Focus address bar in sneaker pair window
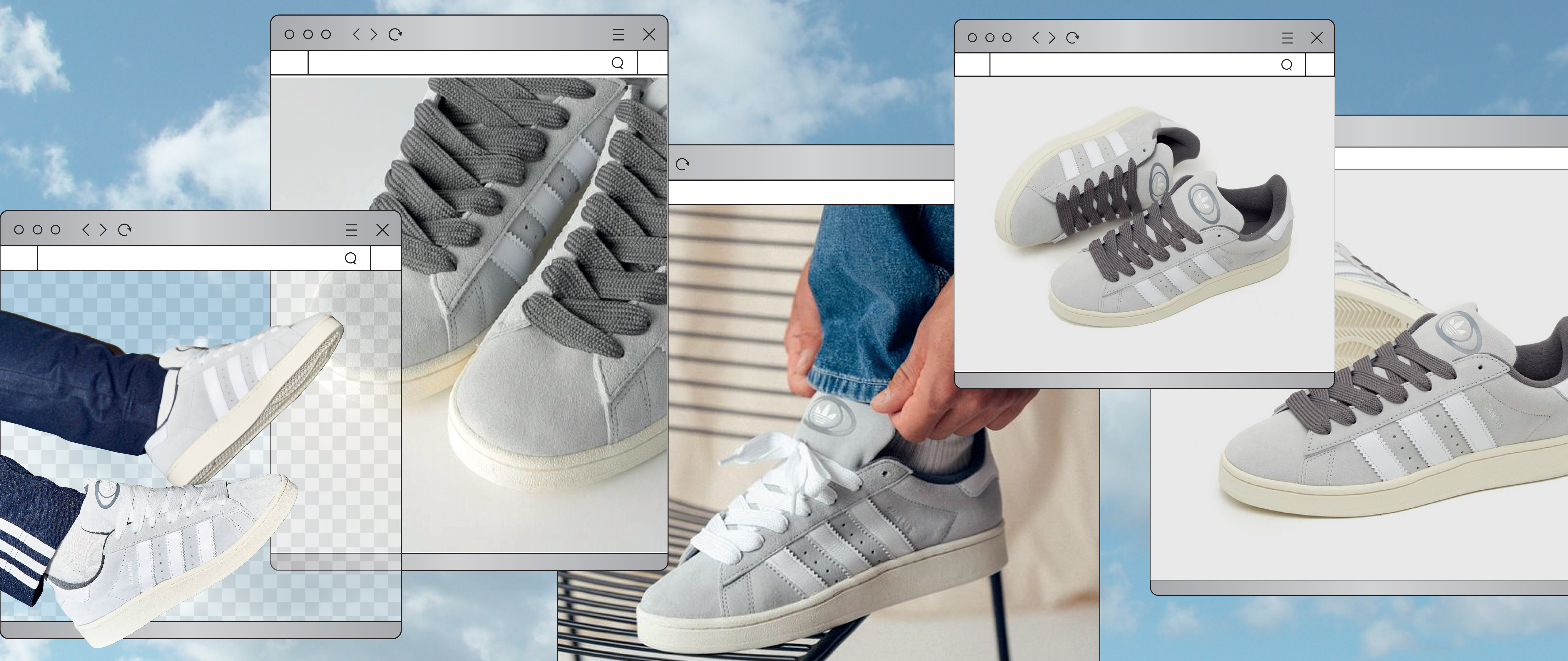 (x=1147, y=64)
